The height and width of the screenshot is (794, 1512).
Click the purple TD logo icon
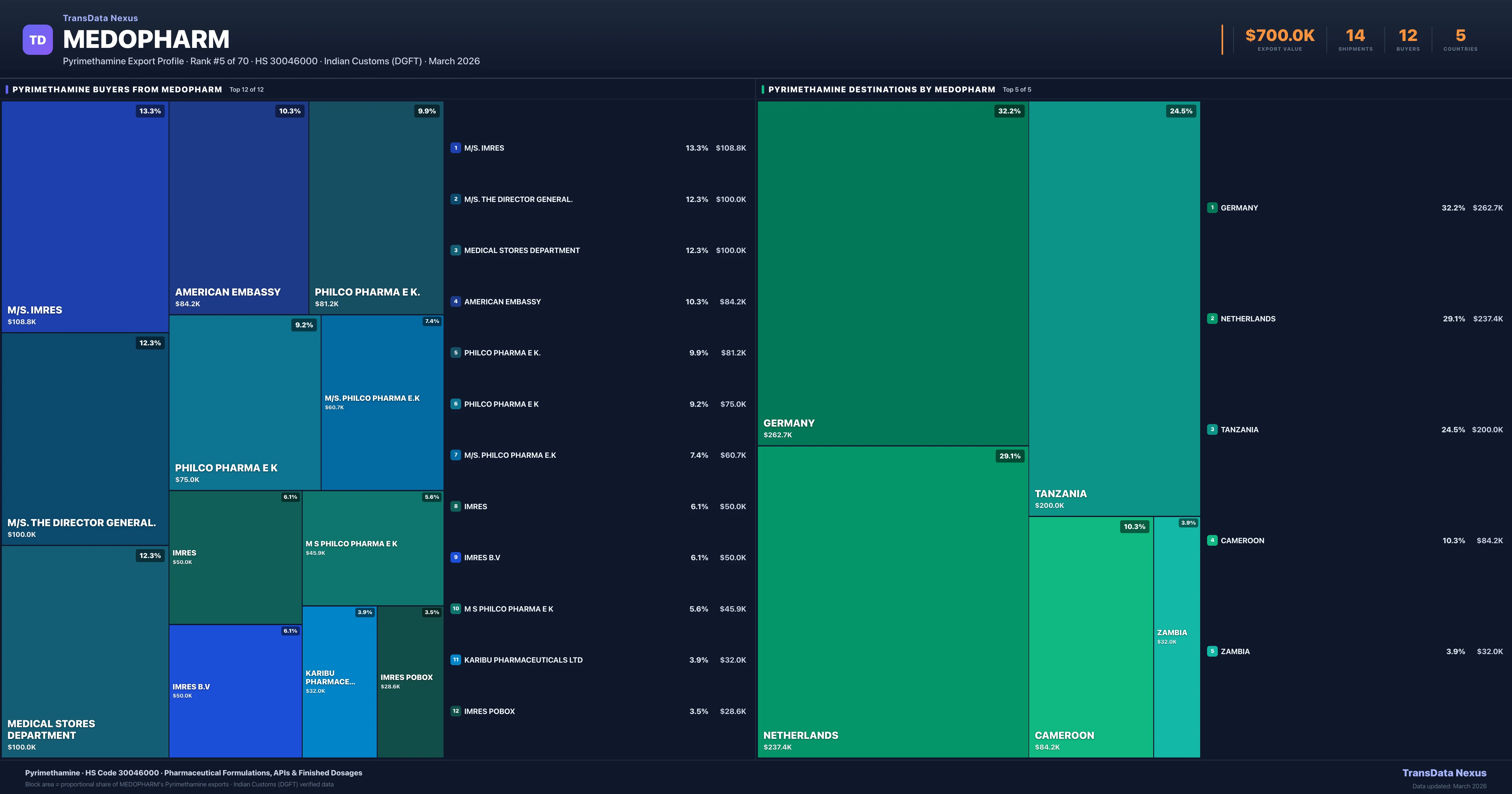pyautogui.click(x=37, y=40)
